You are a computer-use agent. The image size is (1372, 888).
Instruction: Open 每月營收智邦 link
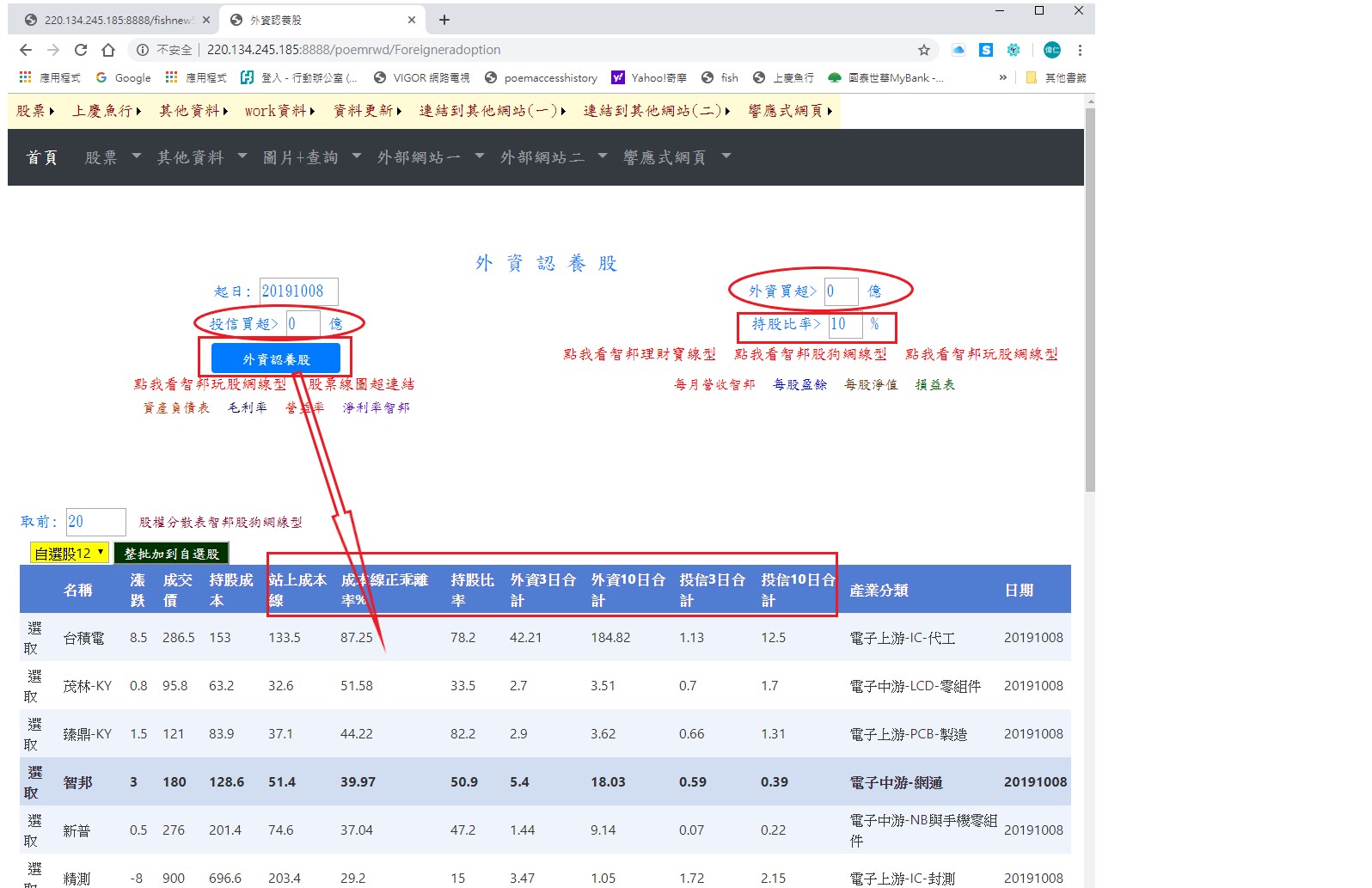[x=714, y=384]
